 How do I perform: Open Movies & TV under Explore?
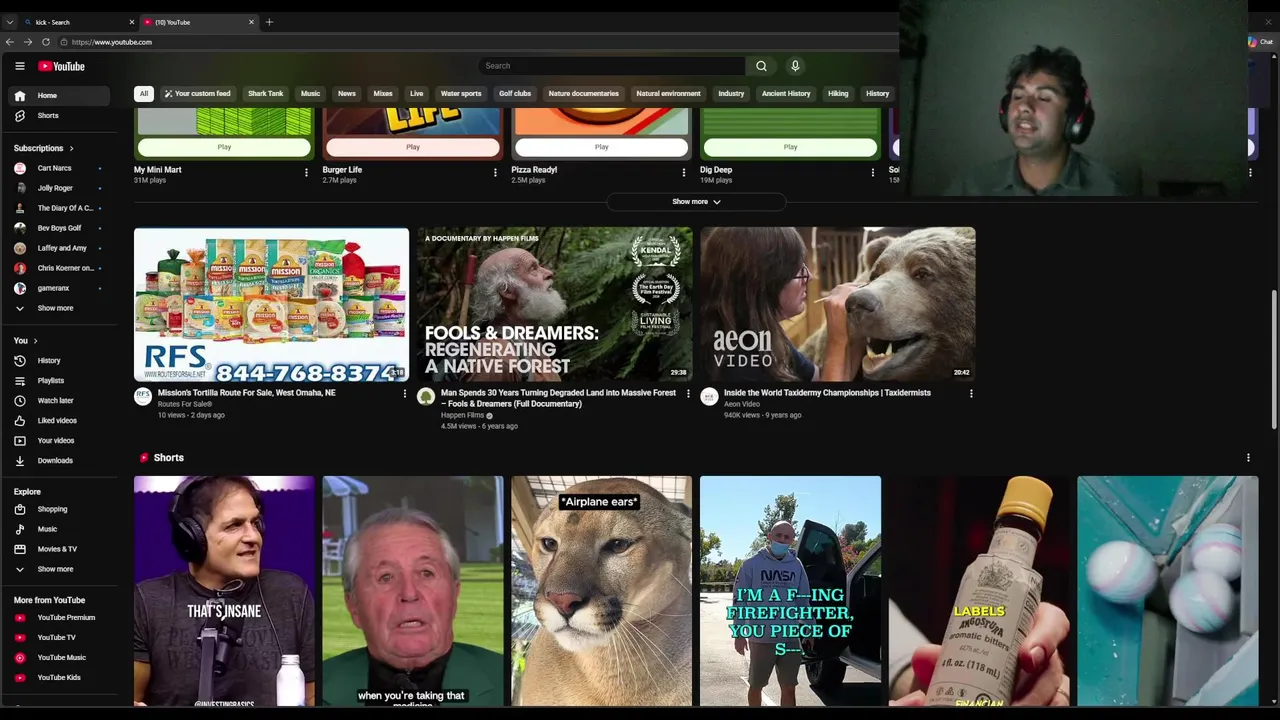pos(59,549)
